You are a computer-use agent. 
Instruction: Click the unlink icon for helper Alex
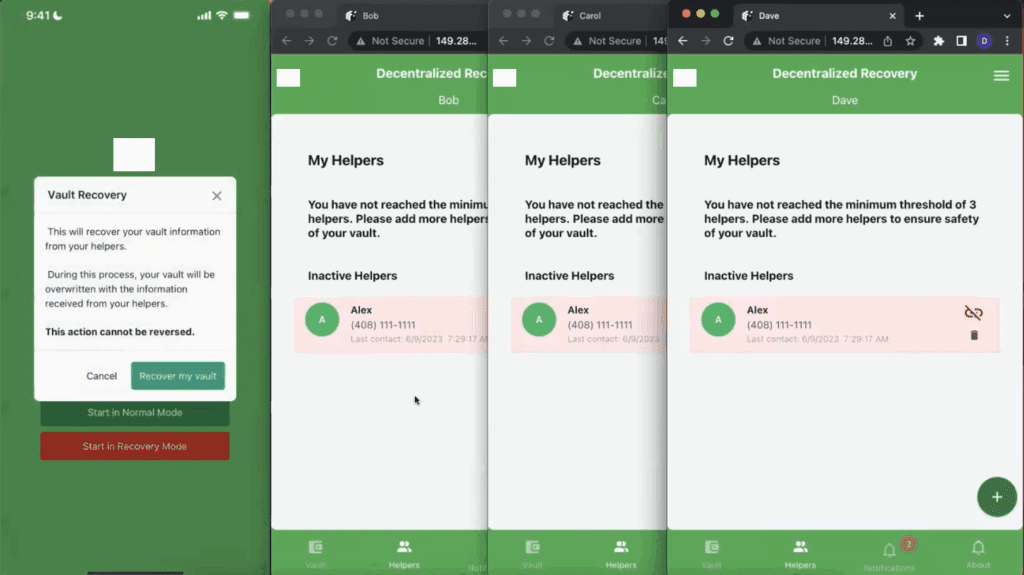pos(973,313)
